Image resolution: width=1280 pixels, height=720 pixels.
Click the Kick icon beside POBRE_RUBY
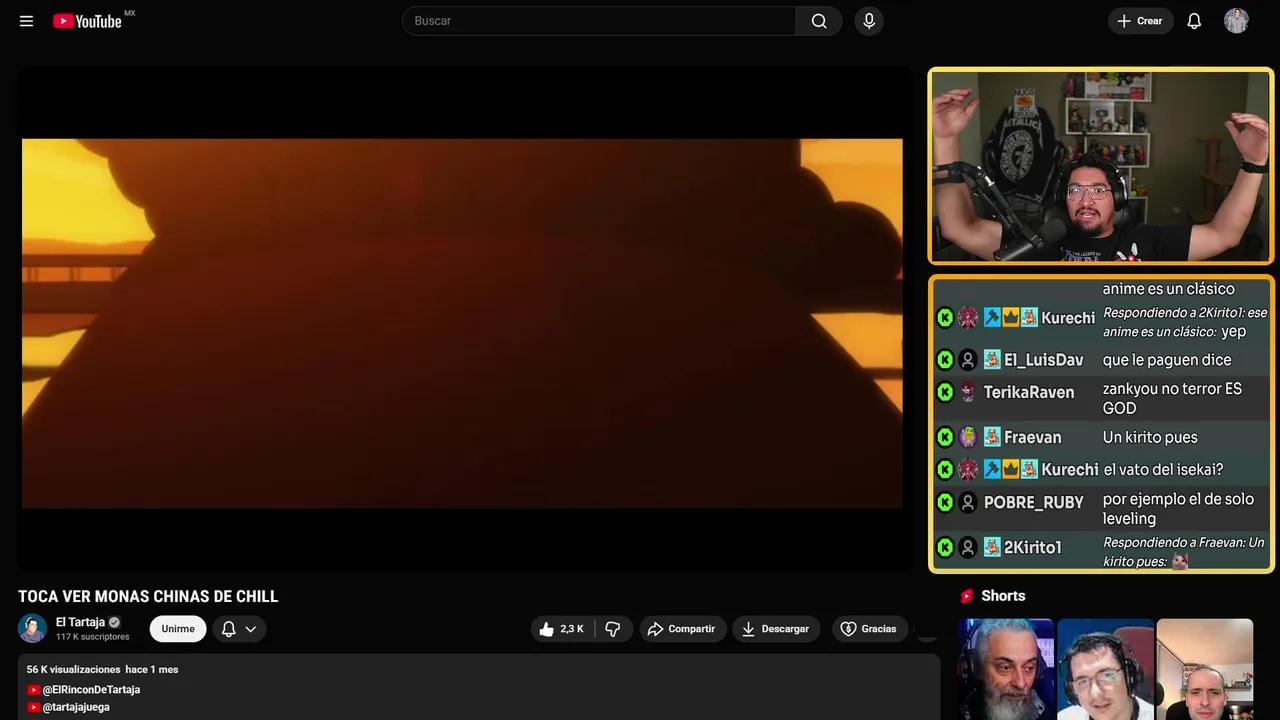click(945, 502)
